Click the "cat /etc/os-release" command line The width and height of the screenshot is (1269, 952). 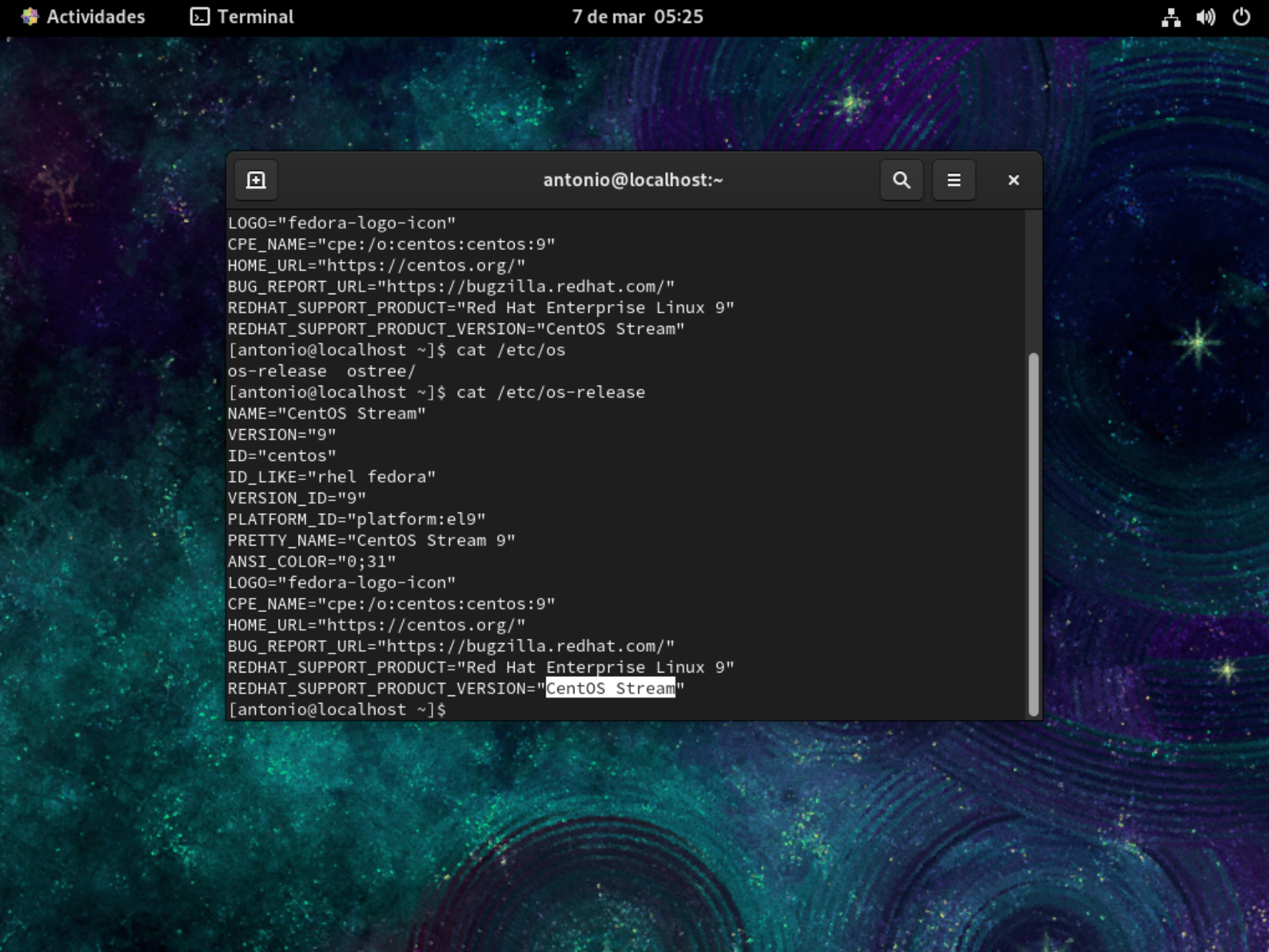(550, 392)
